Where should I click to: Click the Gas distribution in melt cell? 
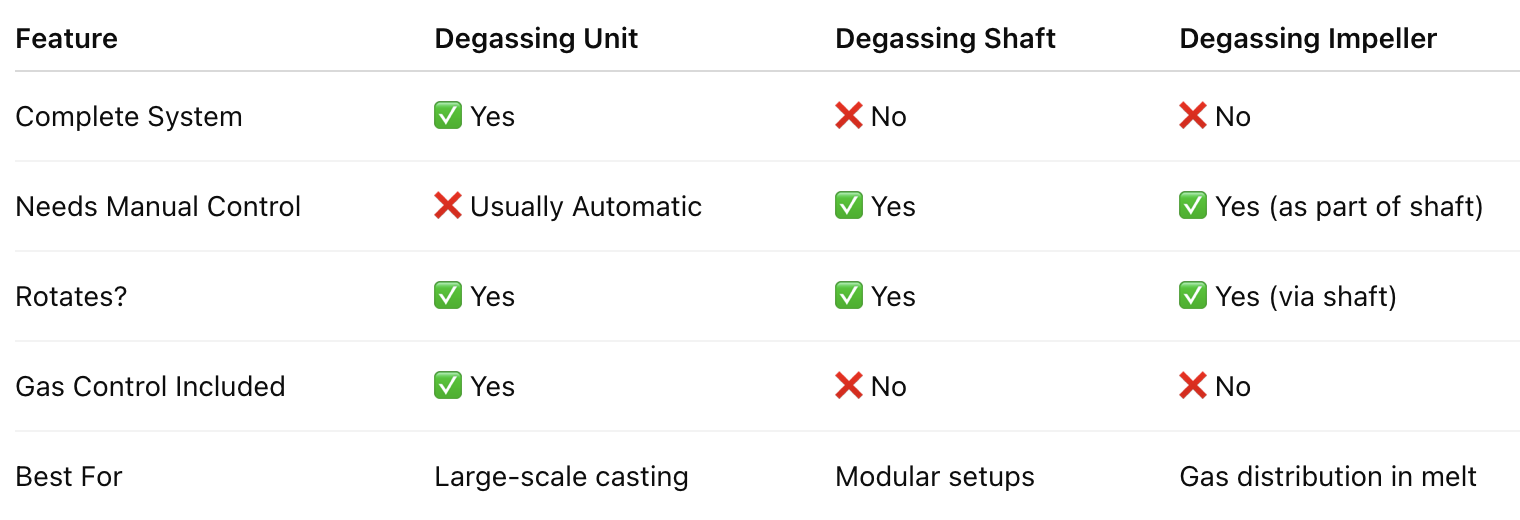[x=1328, y=477]
